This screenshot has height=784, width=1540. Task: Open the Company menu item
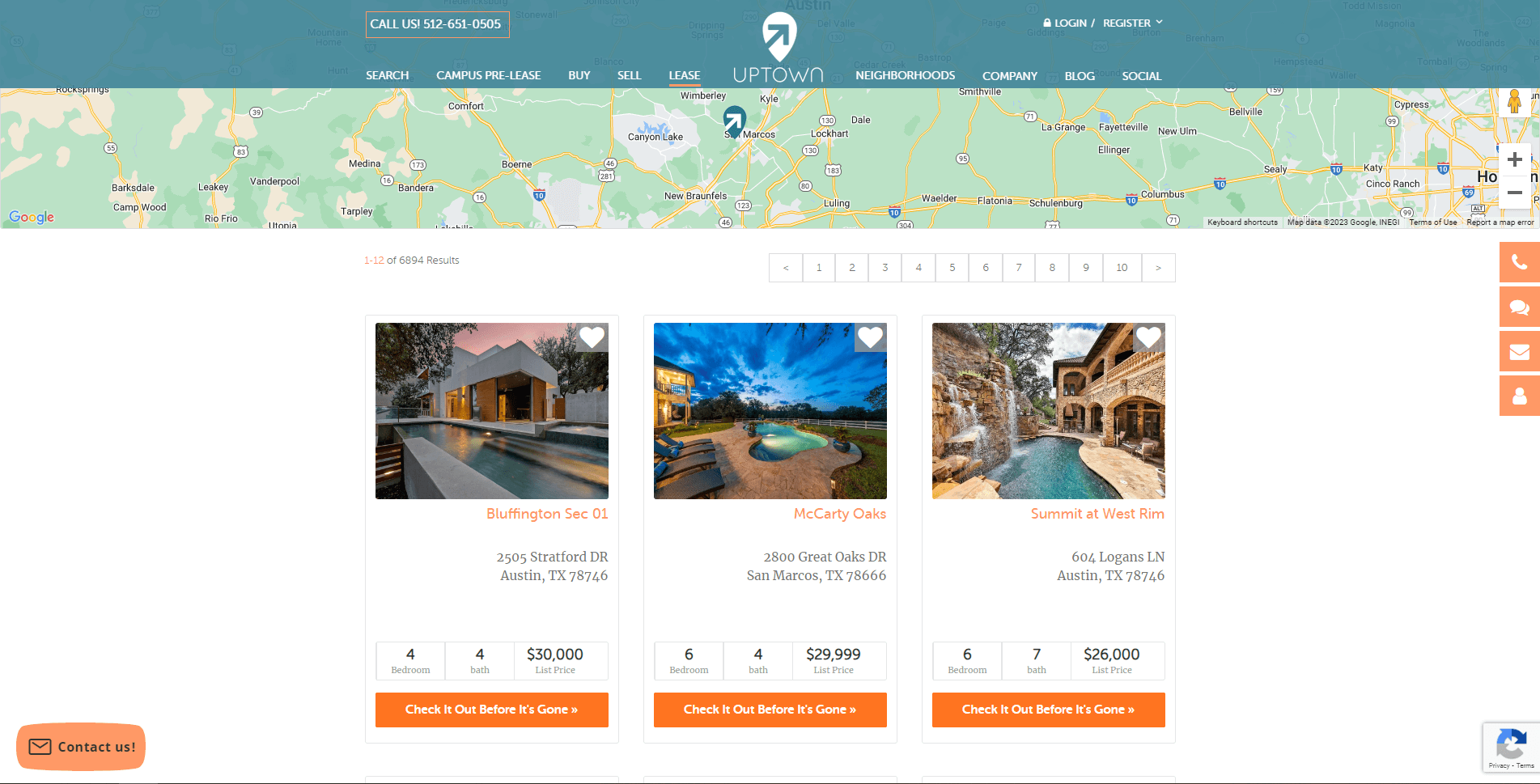[x=1009, y=76]
